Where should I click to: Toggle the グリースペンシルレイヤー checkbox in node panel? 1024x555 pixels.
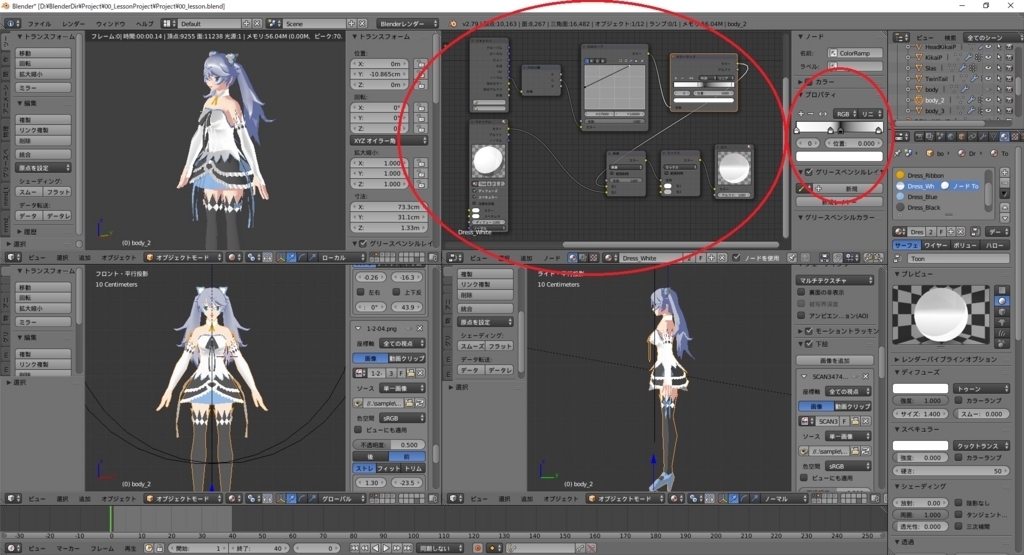coord(809,172)
